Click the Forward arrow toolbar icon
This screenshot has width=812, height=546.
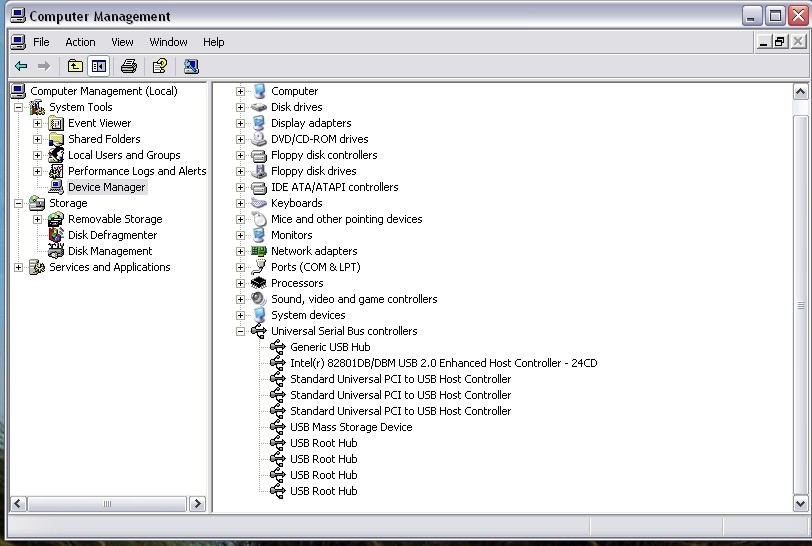pos(44,66)
